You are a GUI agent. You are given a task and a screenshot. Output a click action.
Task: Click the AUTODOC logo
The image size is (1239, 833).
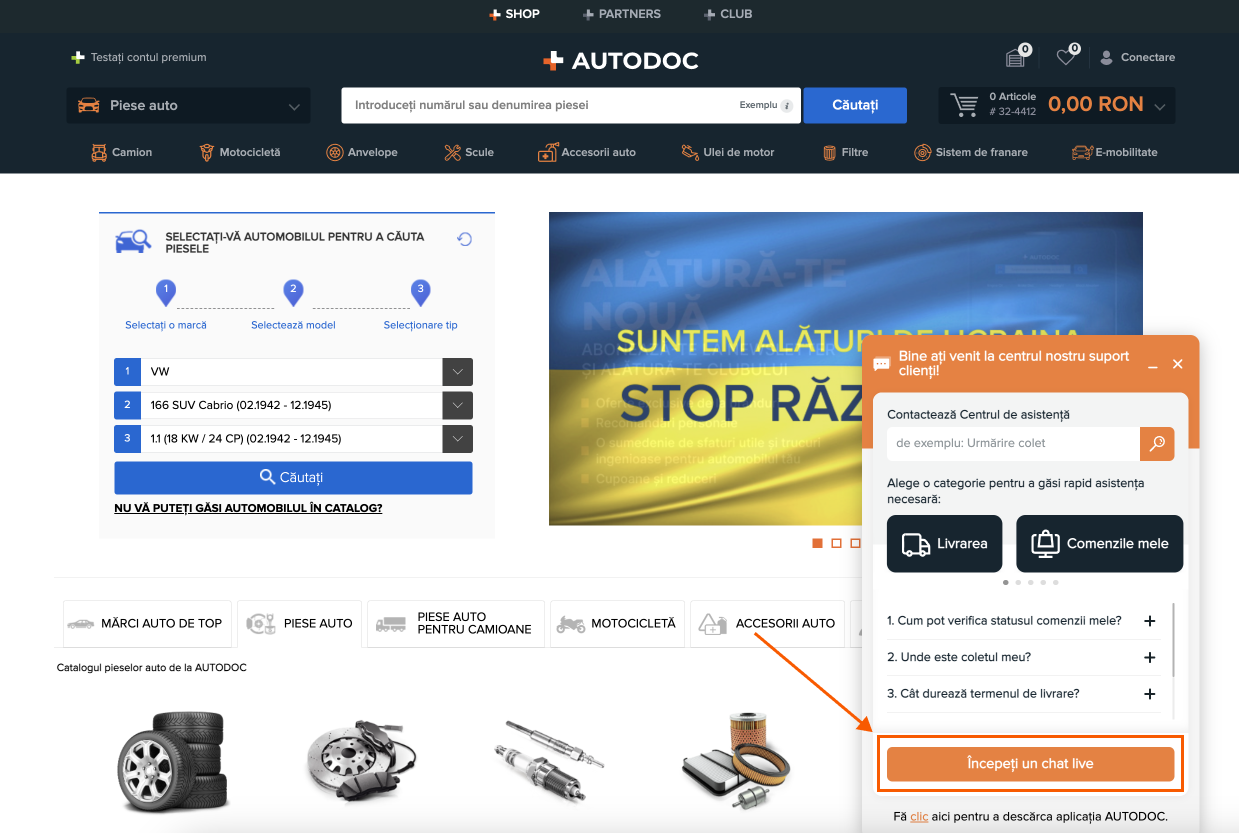tap(620, 61)
